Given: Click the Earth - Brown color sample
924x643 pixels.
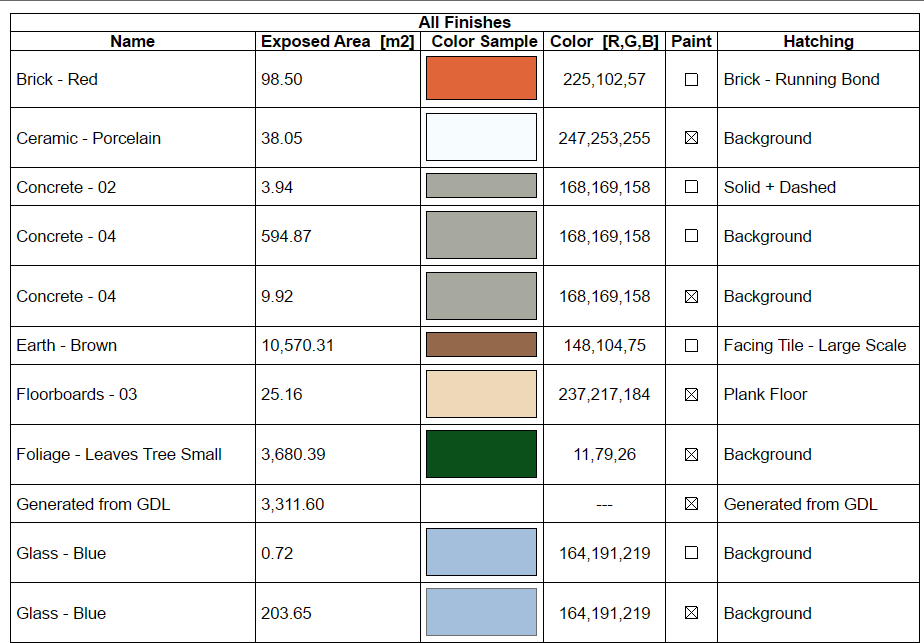Looking at the screenshot, I should click(481, 345).
